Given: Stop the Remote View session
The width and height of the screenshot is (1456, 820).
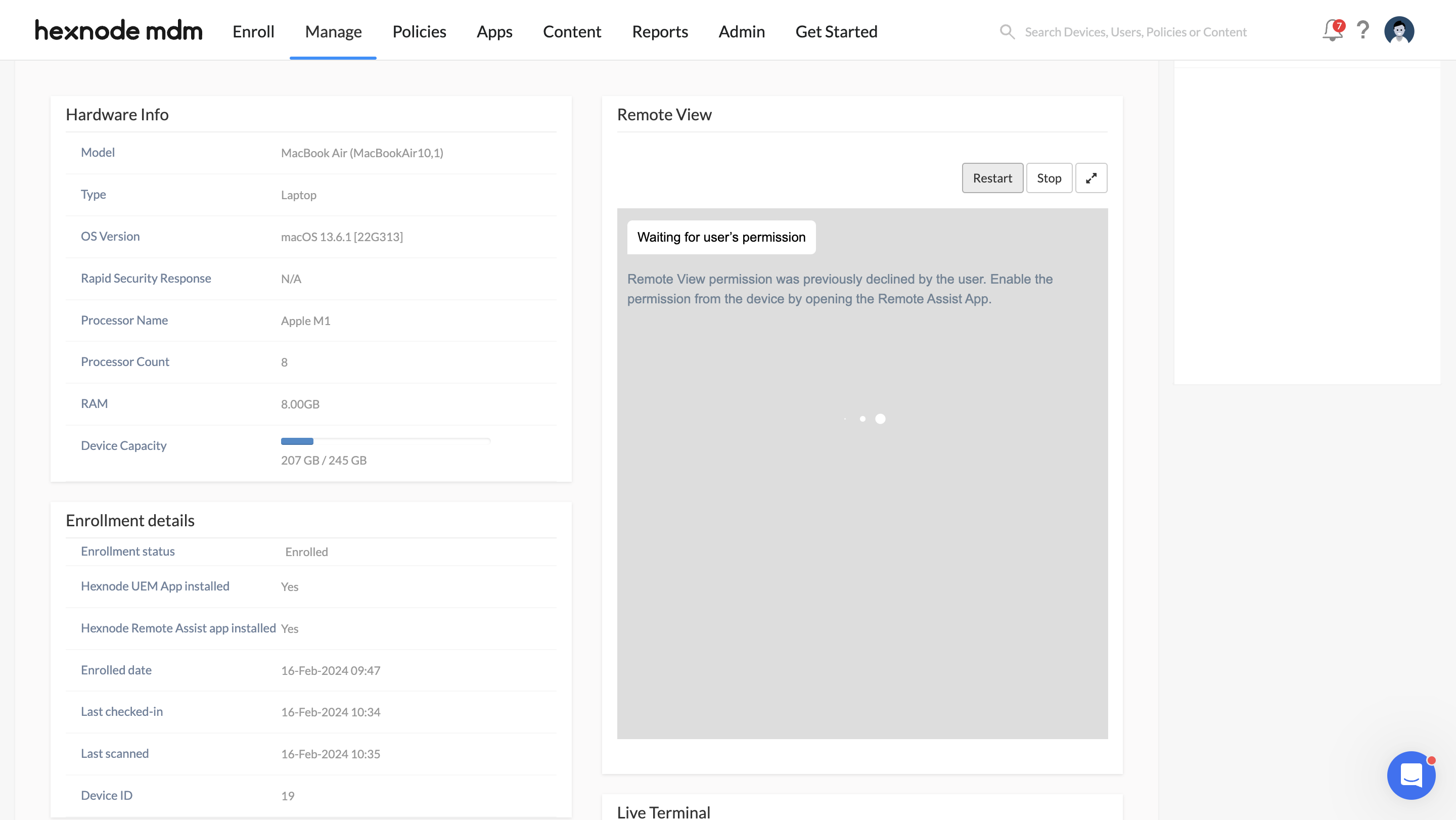Looking at the screenshot, I should click(1049, 178).
